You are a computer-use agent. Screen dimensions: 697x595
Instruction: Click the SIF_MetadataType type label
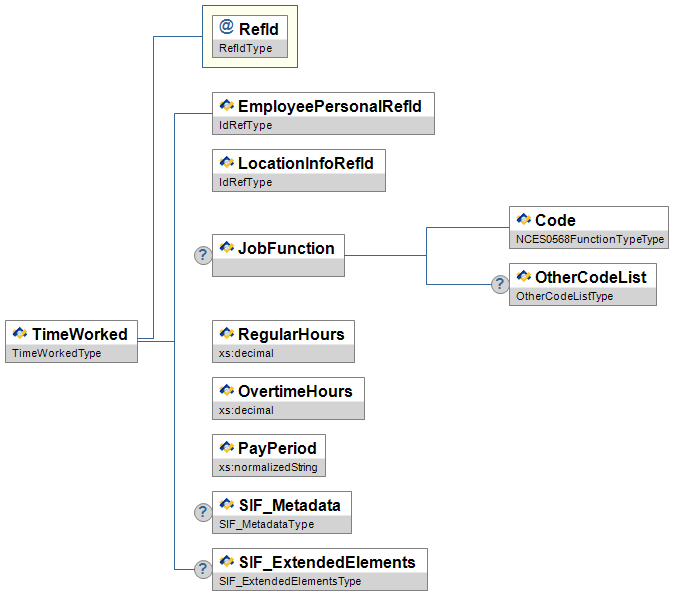(x=266, y=524)
